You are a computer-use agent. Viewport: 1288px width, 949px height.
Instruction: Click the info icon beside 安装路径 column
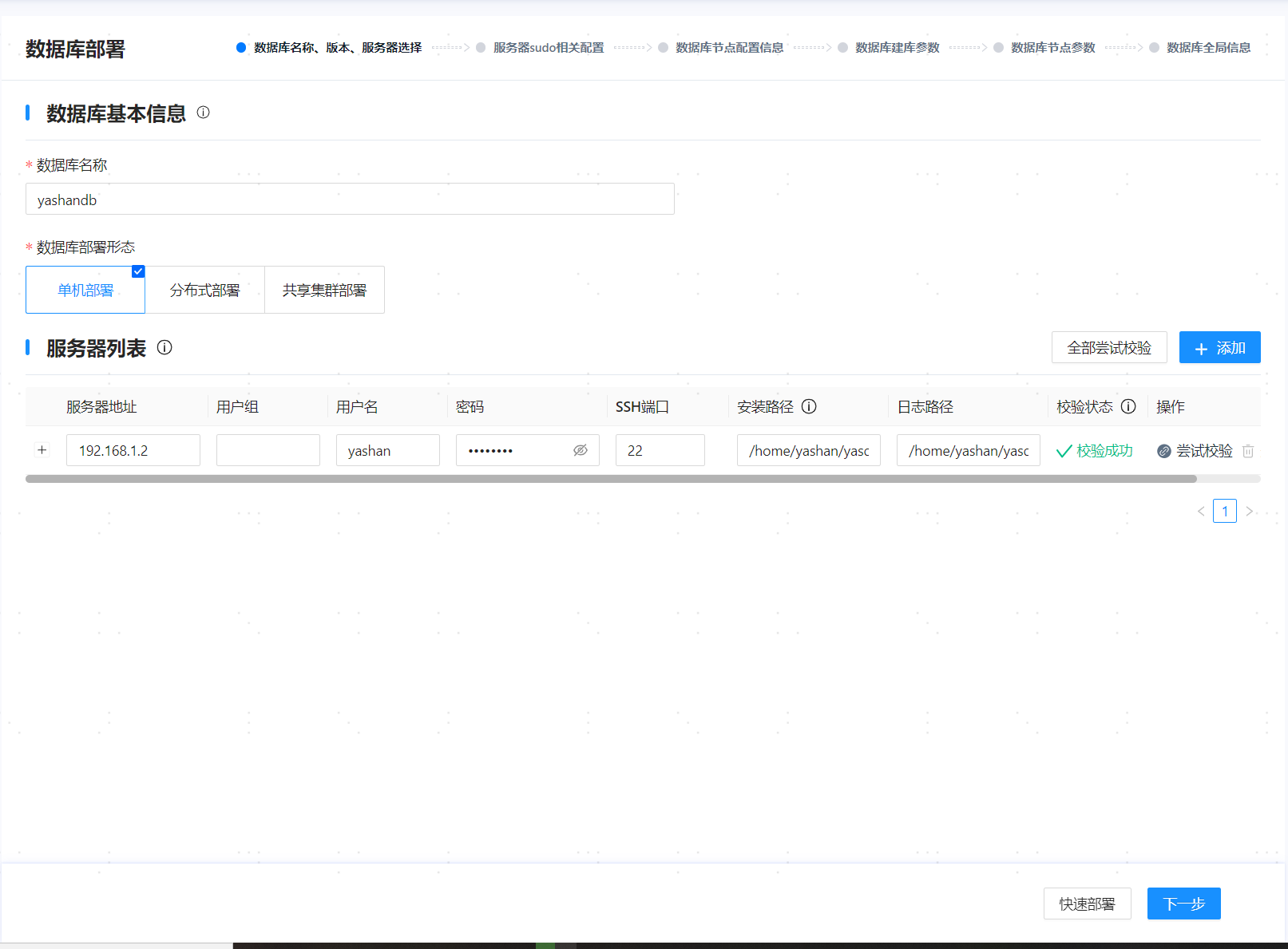[x=809, y=406]
